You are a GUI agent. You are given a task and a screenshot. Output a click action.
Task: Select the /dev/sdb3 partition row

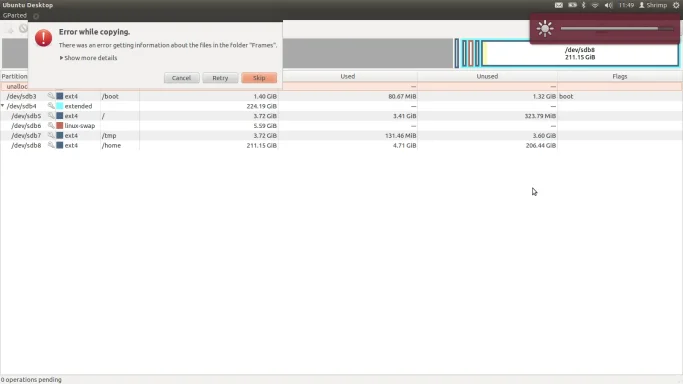[x=342, y=96]
